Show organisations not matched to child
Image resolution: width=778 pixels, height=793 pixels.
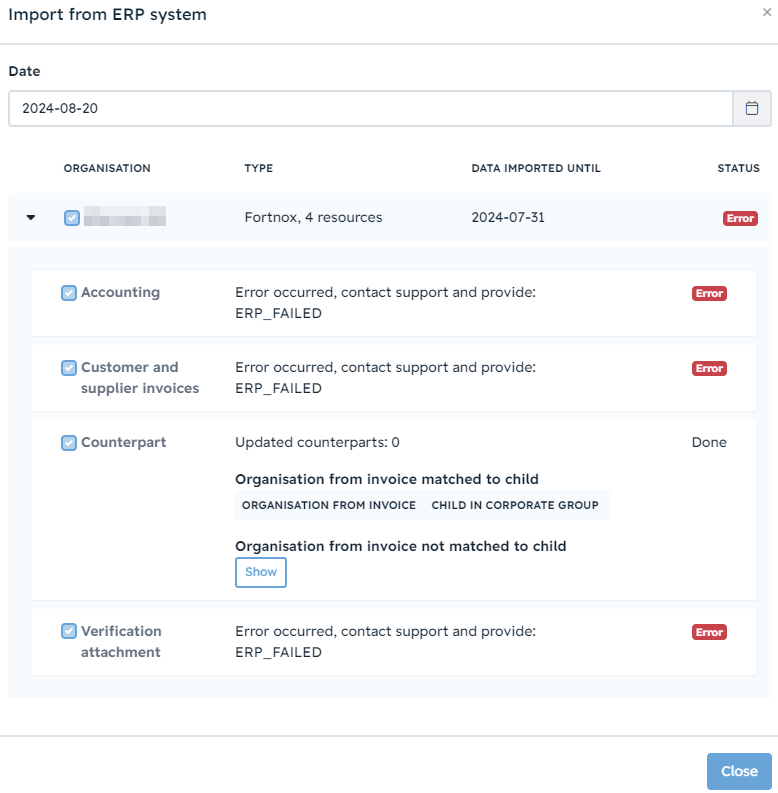pos(261,572)
